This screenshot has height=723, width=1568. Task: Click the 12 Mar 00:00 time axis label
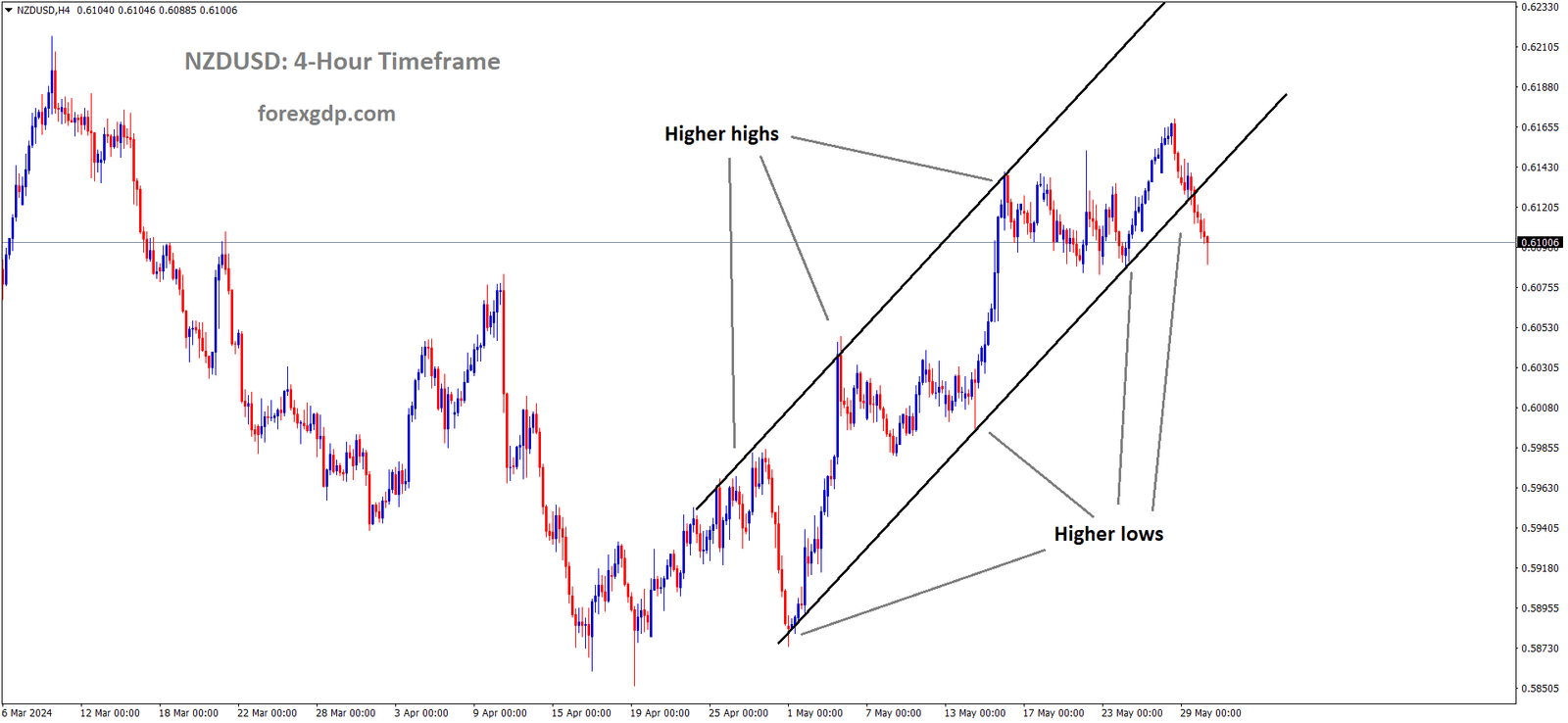pyautogui.click(x=110, y=712)
